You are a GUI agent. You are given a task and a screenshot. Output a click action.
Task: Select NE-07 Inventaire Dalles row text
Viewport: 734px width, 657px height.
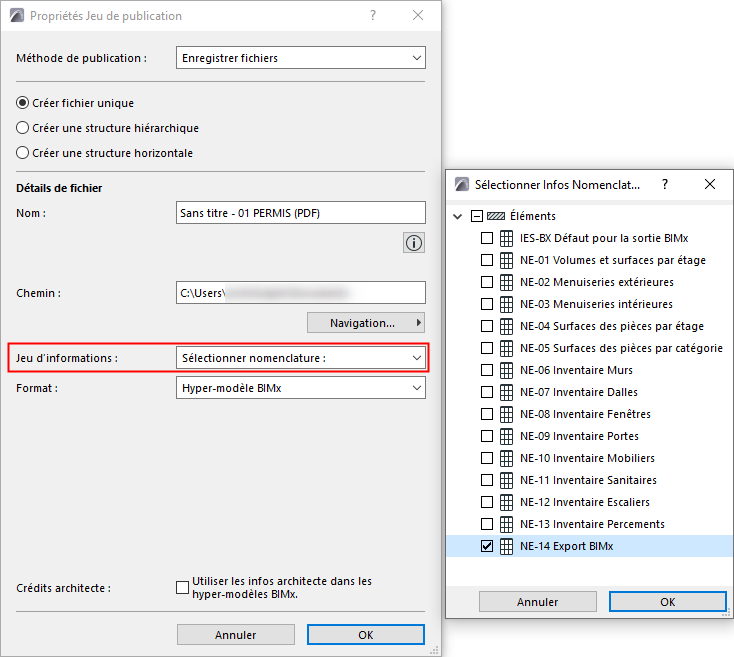(x=579, y=392)
